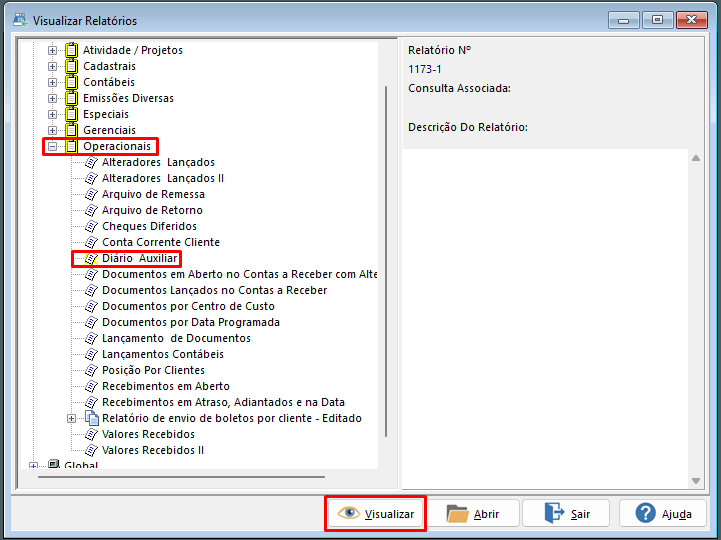This screenshot has width=721, height=540.
Task: Click the report icon of Valores Recebidos II
Action: coord(92,450)
